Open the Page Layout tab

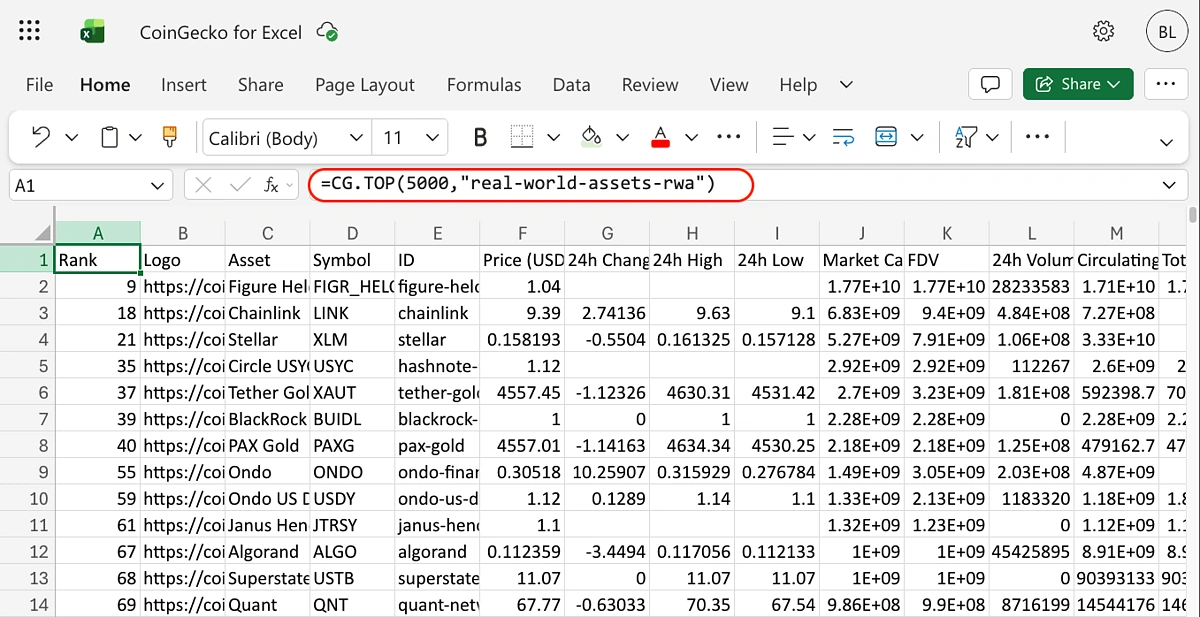coord(365,85)
